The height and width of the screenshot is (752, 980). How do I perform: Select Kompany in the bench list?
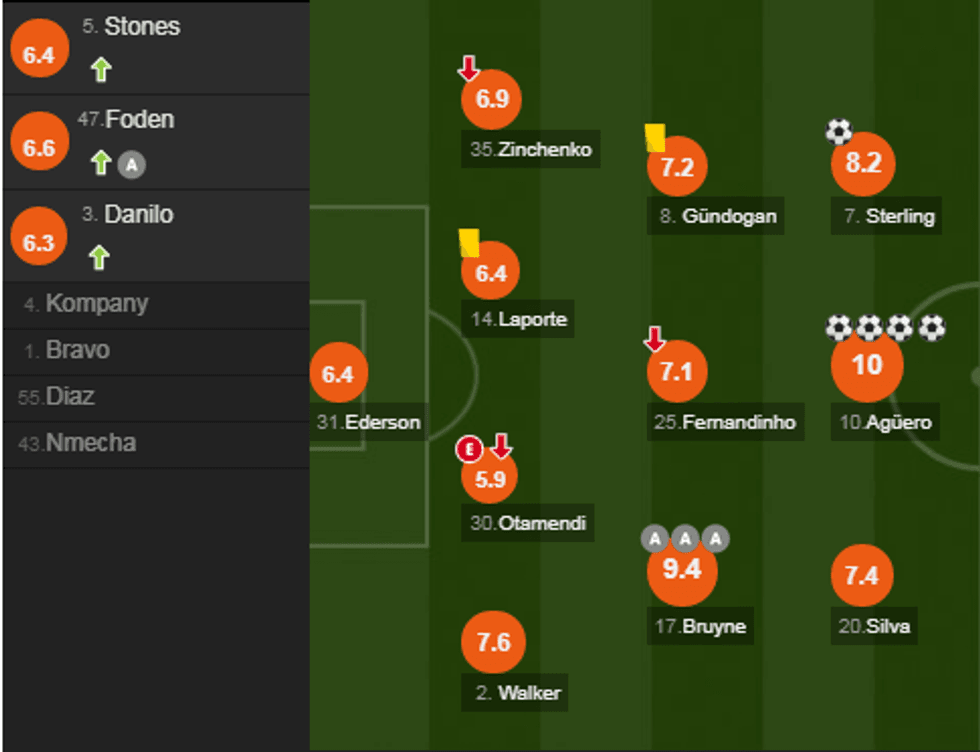tap(96, 304)
